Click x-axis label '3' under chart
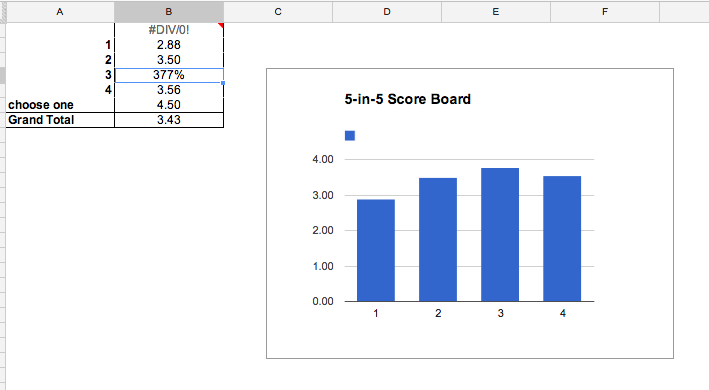This screenshot has width=709, height=390. pos(501,313)
